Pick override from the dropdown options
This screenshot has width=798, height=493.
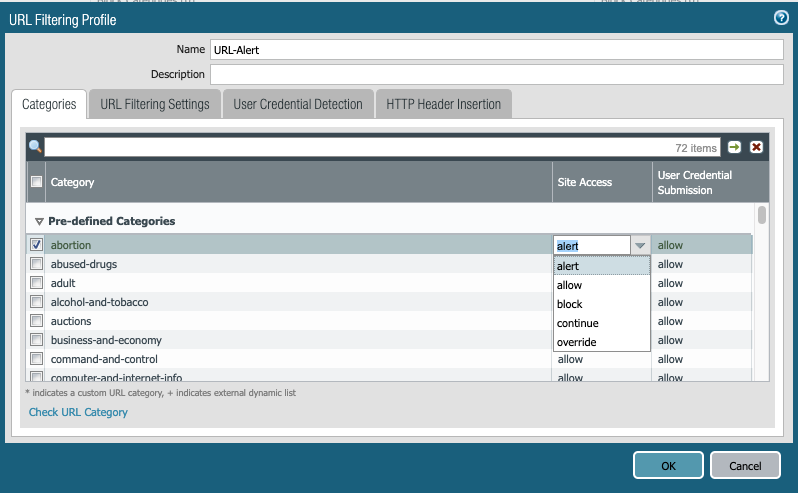pos(576,342)
